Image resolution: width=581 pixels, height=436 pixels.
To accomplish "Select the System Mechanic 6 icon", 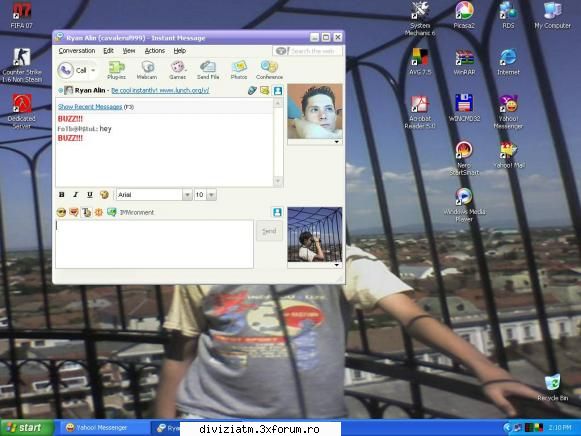I will pos(419,19).
